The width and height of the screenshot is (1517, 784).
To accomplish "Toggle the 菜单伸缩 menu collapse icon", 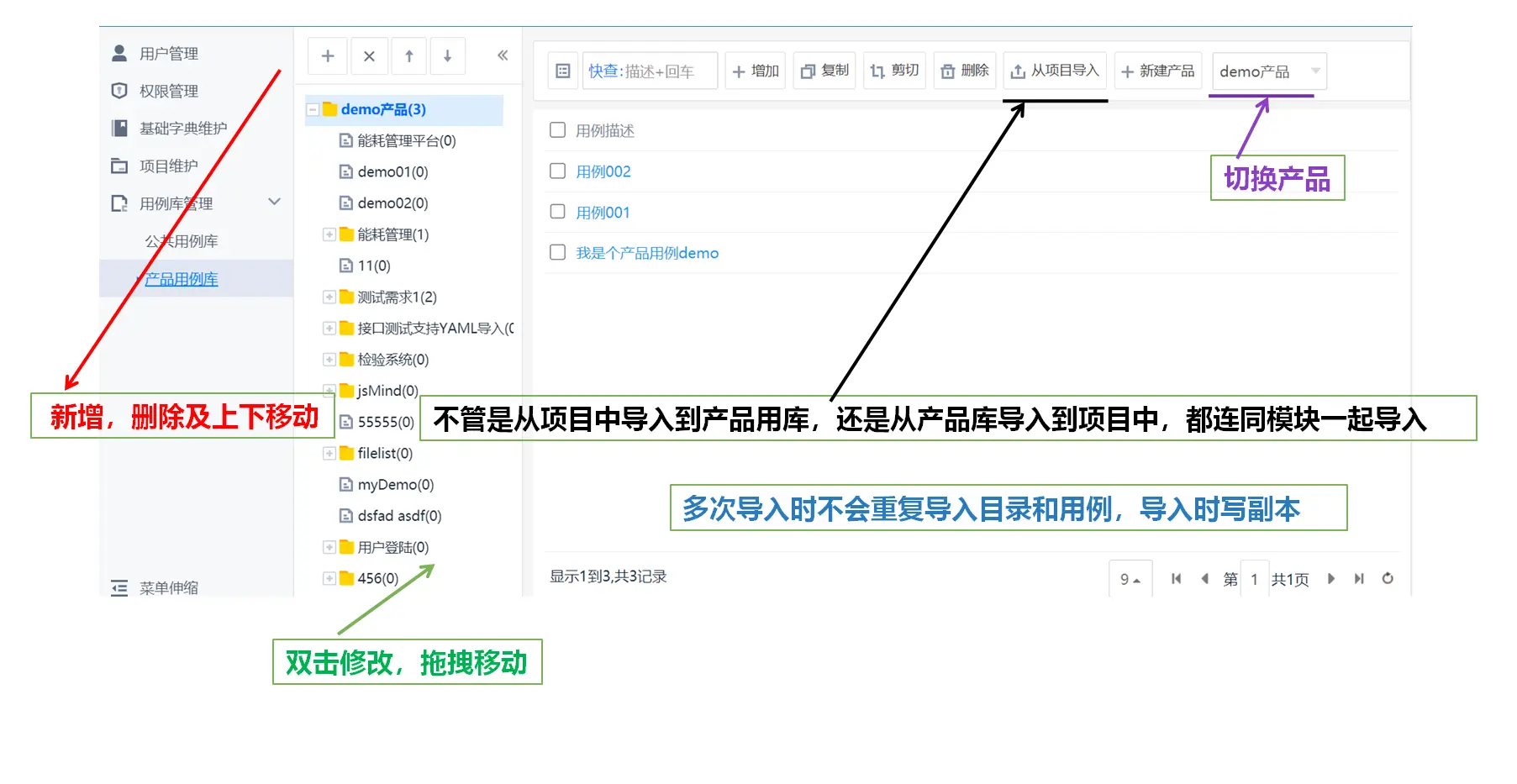I will coord(119,587).
